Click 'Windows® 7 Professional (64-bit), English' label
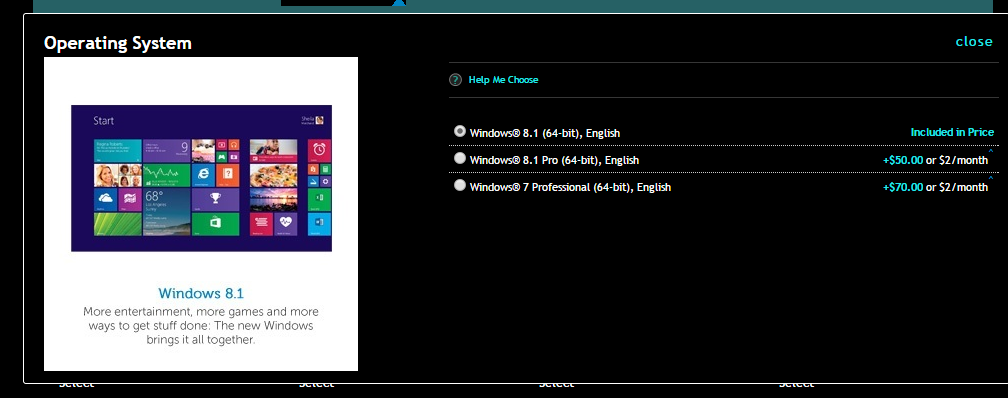This screenshot has width=1008, height=398. [x=570, y=187]
